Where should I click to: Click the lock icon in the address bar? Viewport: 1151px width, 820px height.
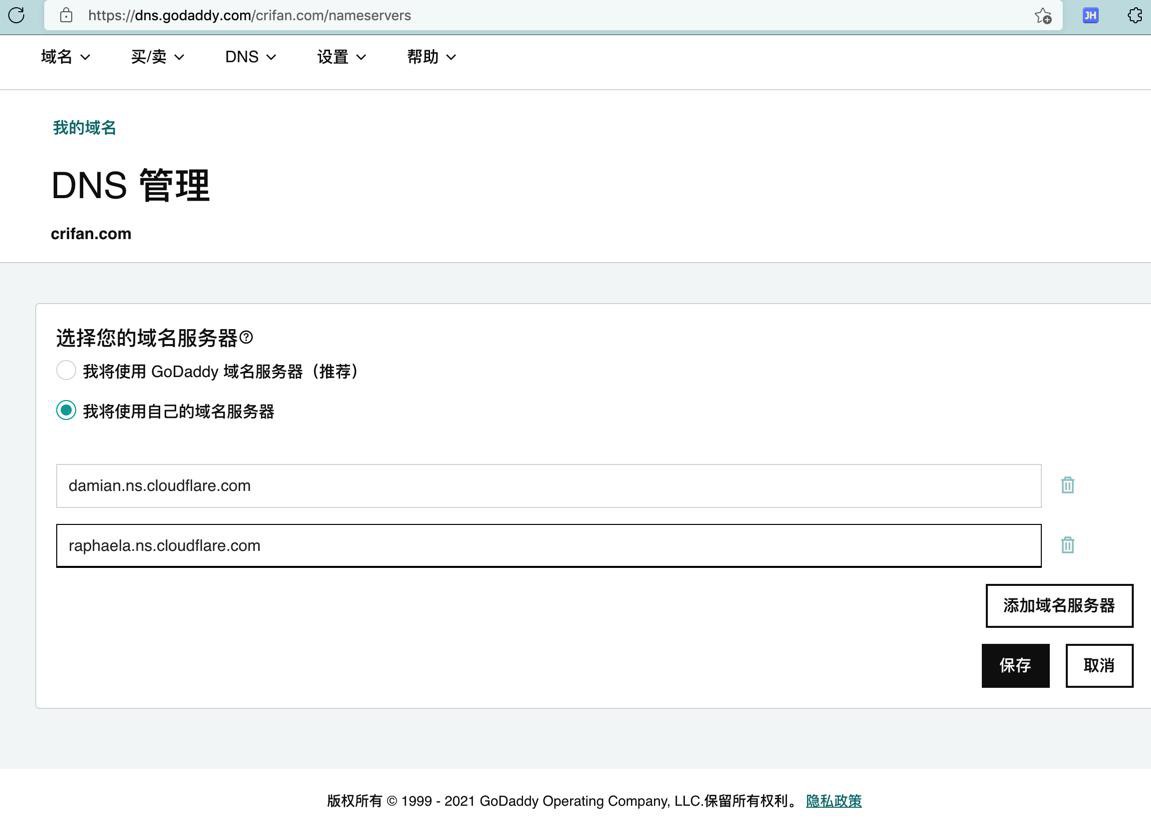66,15
